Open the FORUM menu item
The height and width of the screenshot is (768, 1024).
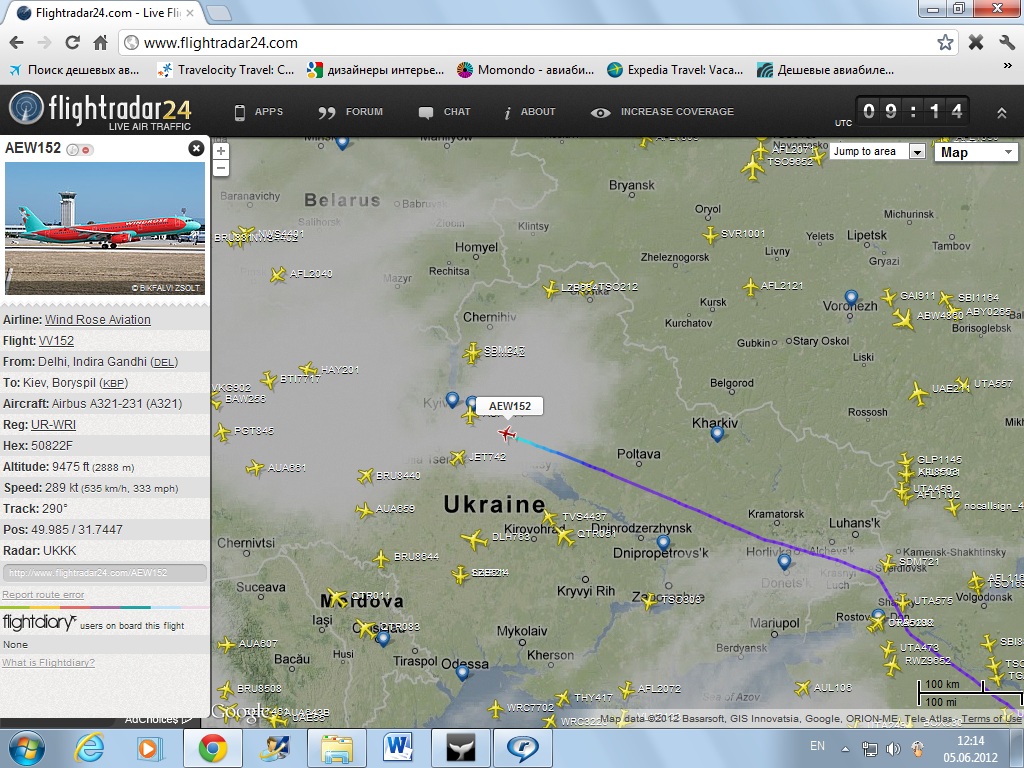351,112
